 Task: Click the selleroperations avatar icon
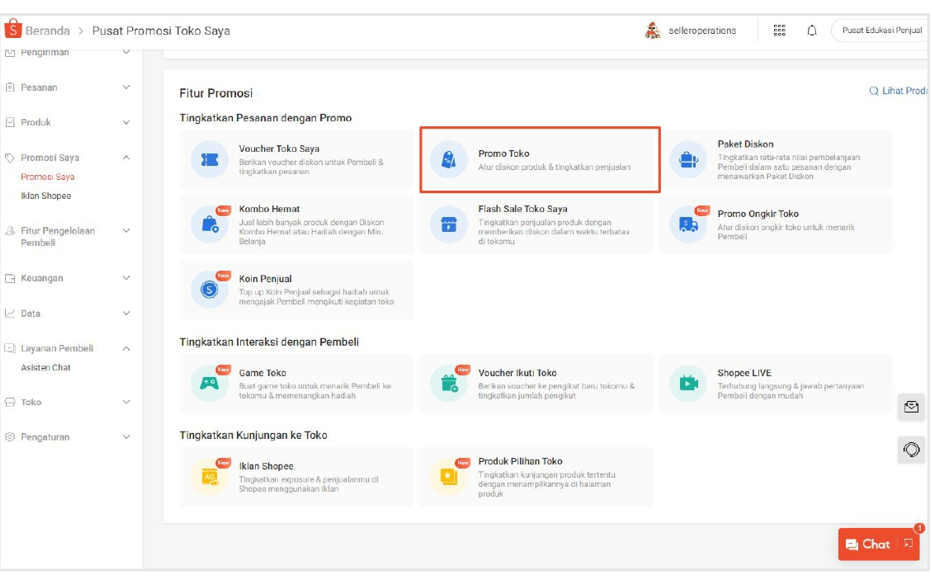653,30
